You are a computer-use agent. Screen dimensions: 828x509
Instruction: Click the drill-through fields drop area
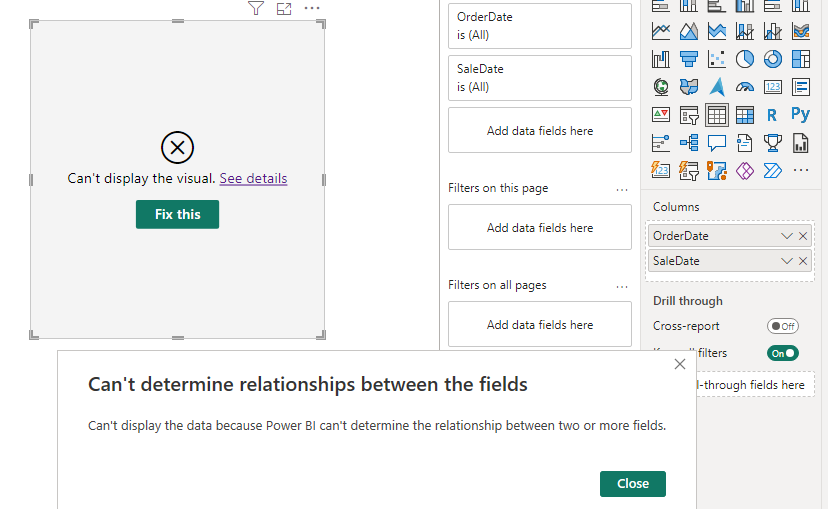tap(755, 385)
